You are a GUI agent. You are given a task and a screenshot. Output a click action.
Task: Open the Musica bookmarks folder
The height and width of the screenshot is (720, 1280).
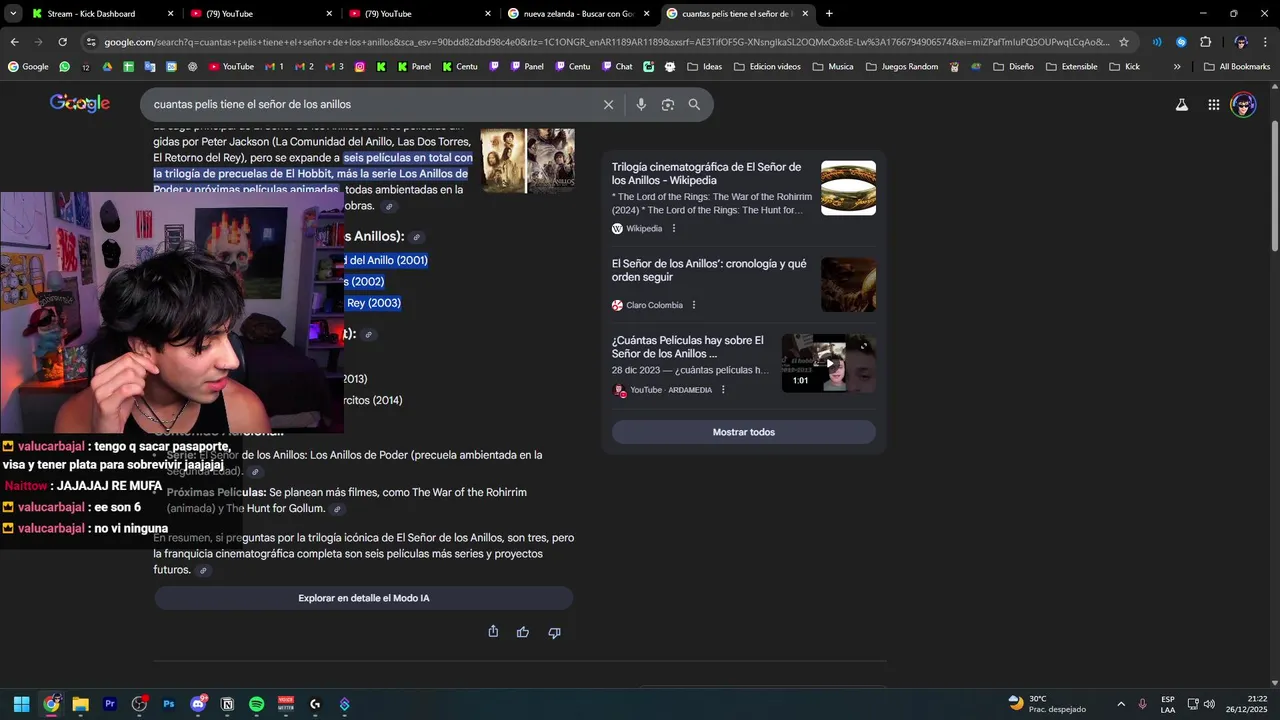pyautogui.click(x=833, y=67)
